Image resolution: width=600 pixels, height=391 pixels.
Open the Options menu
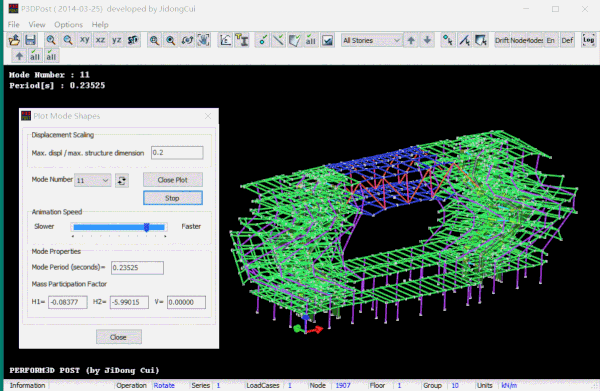[68, 24]
